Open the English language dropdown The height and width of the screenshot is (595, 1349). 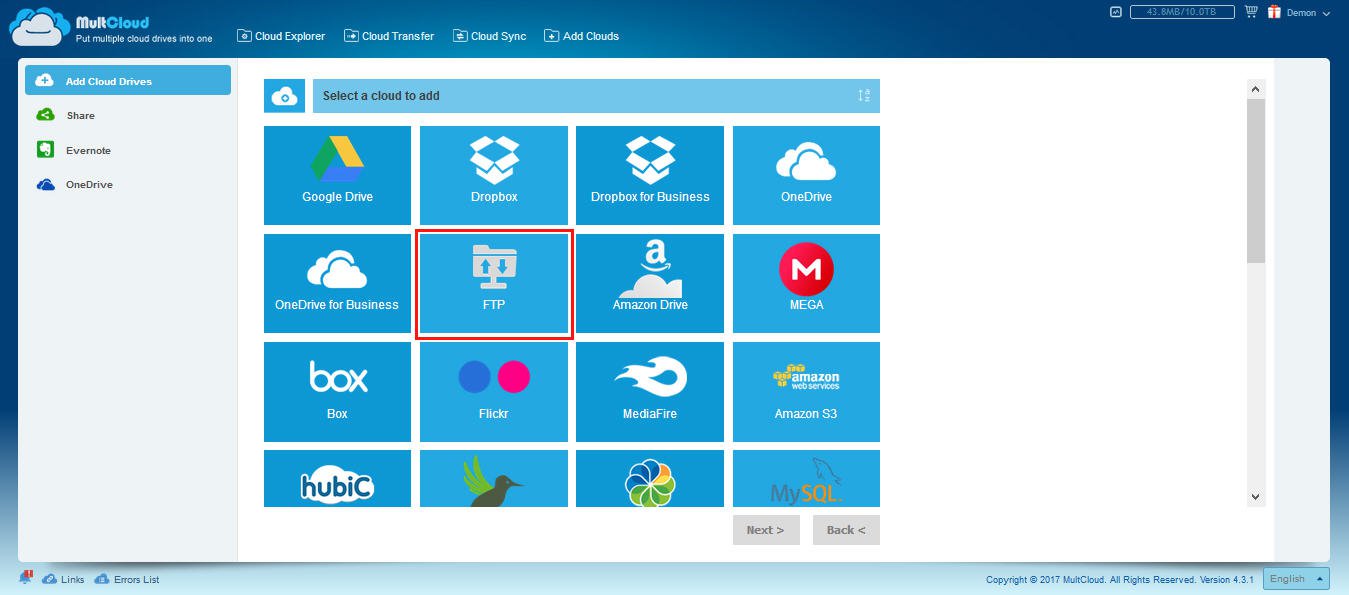coord(1296,579)
